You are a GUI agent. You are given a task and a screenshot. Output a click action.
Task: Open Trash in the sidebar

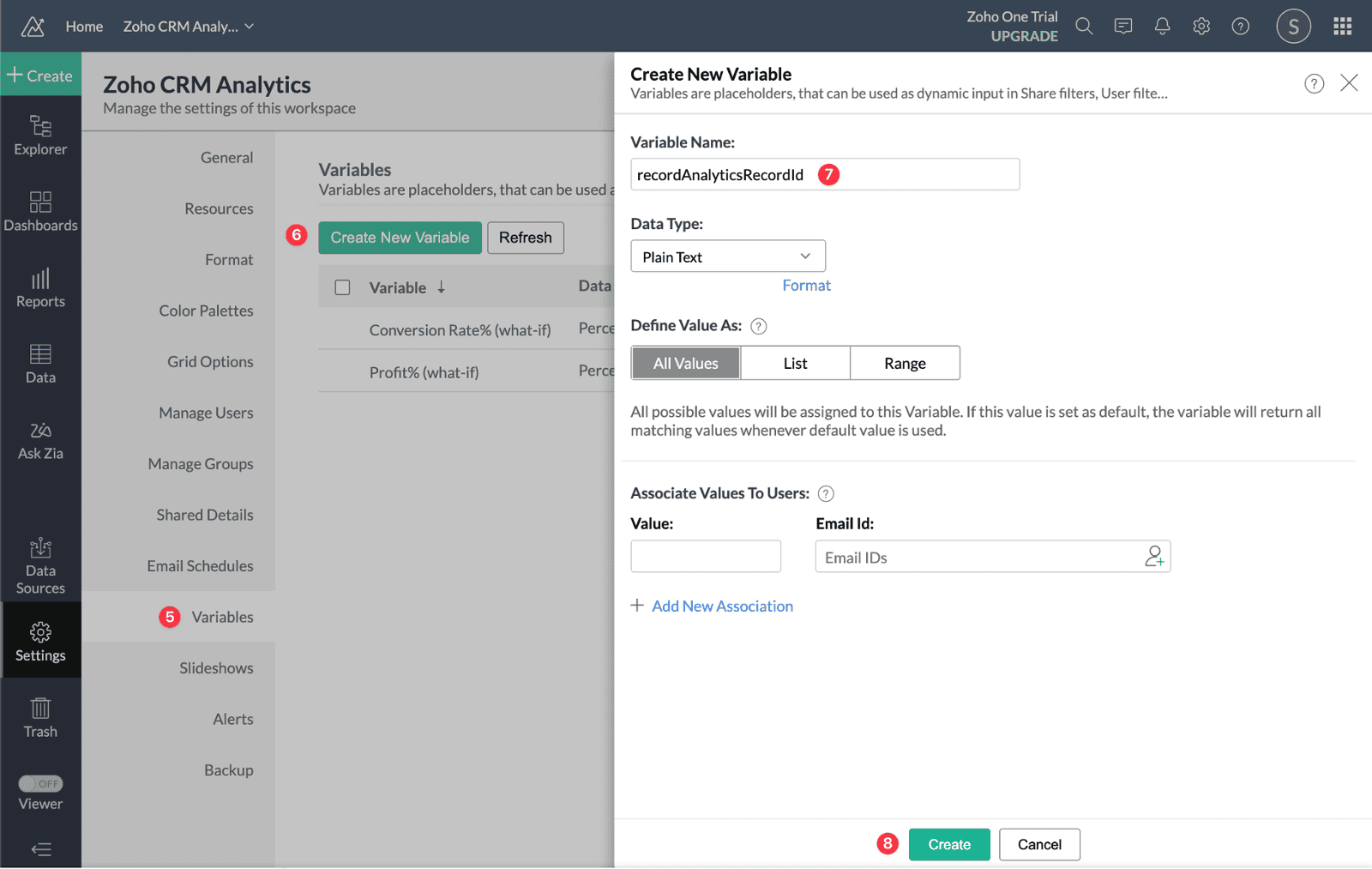click(x=40, y=719)
